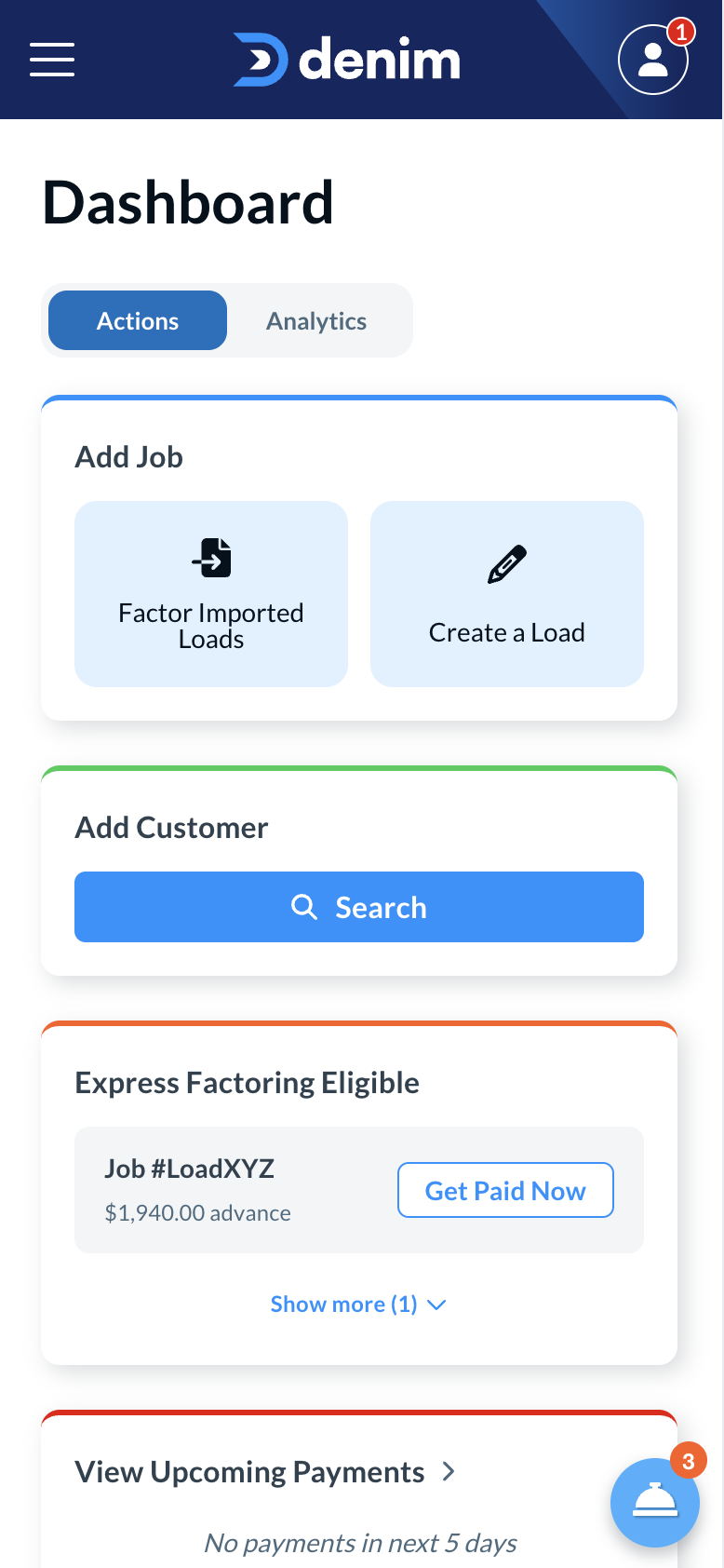
Task: Click the magnifying glass search icon
Action: 304,907
